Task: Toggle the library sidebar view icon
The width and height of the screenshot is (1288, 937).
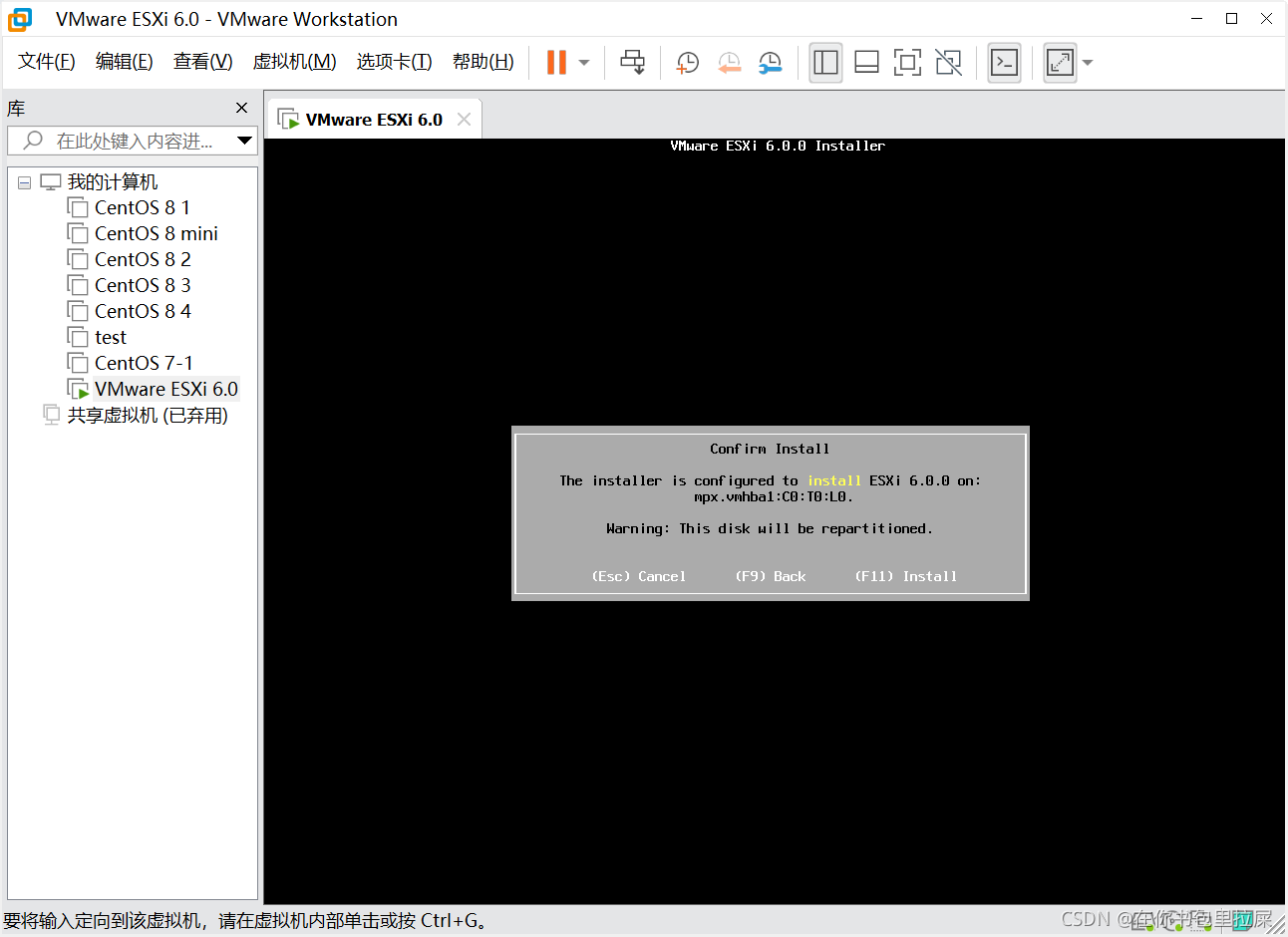Action: [x=825, y=63]
